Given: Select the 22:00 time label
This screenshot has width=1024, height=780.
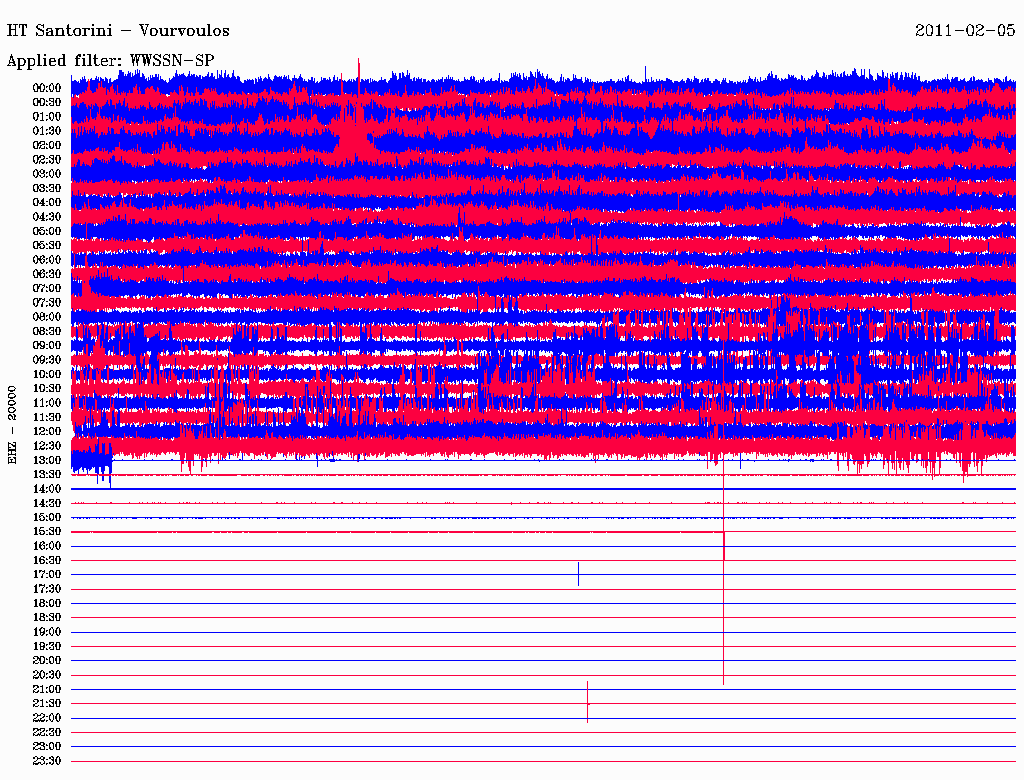Looking at the screenshot, I should coord(47,718).
